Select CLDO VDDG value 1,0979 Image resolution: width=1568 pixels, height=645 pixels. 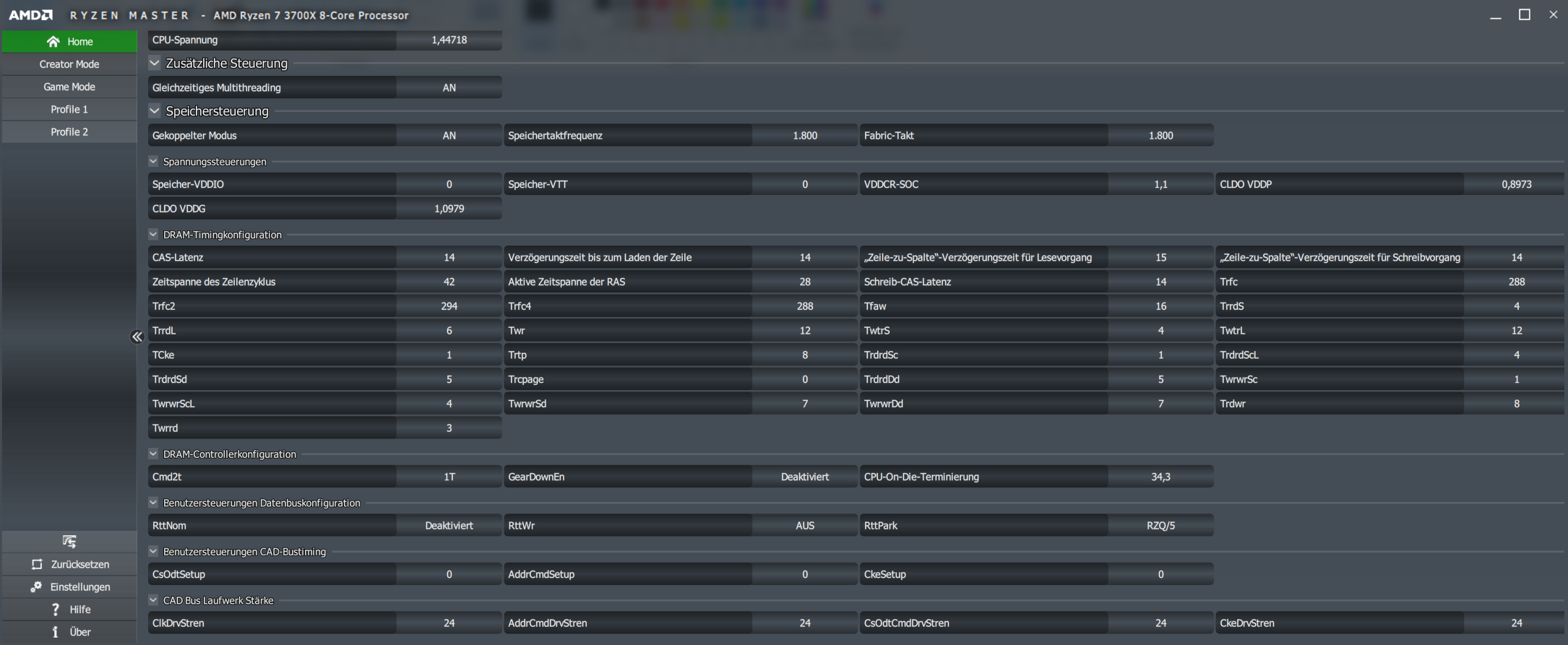[x=449, y=209]
